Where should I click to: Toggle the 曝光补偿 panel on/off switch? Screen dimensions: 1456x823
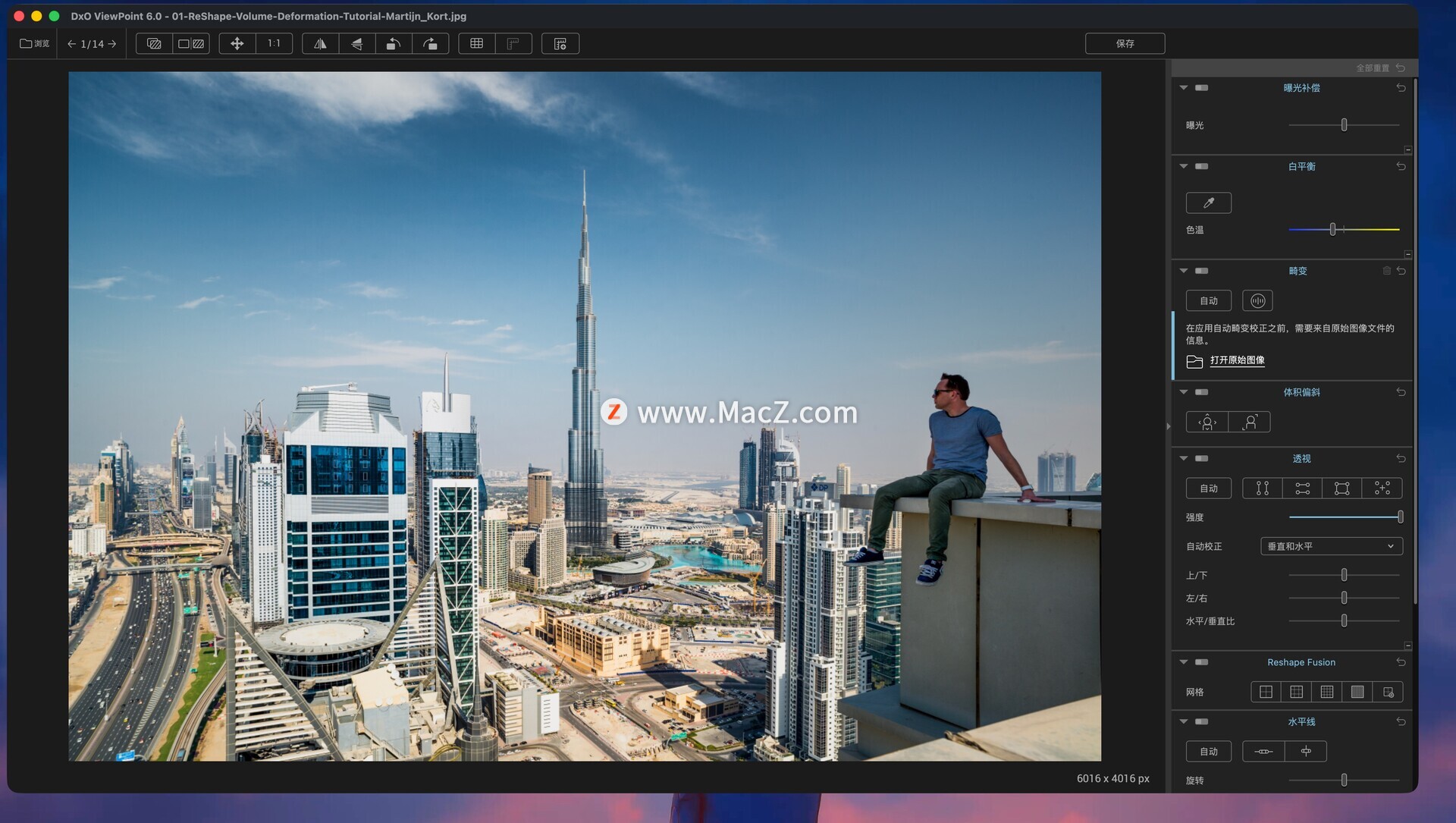point(1201,88)
